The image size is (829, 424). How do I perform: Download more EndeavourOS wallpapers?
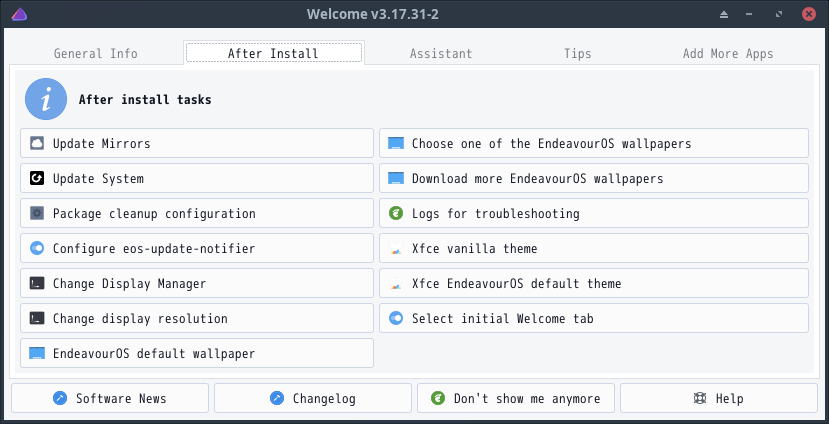(x=594, y=178)
